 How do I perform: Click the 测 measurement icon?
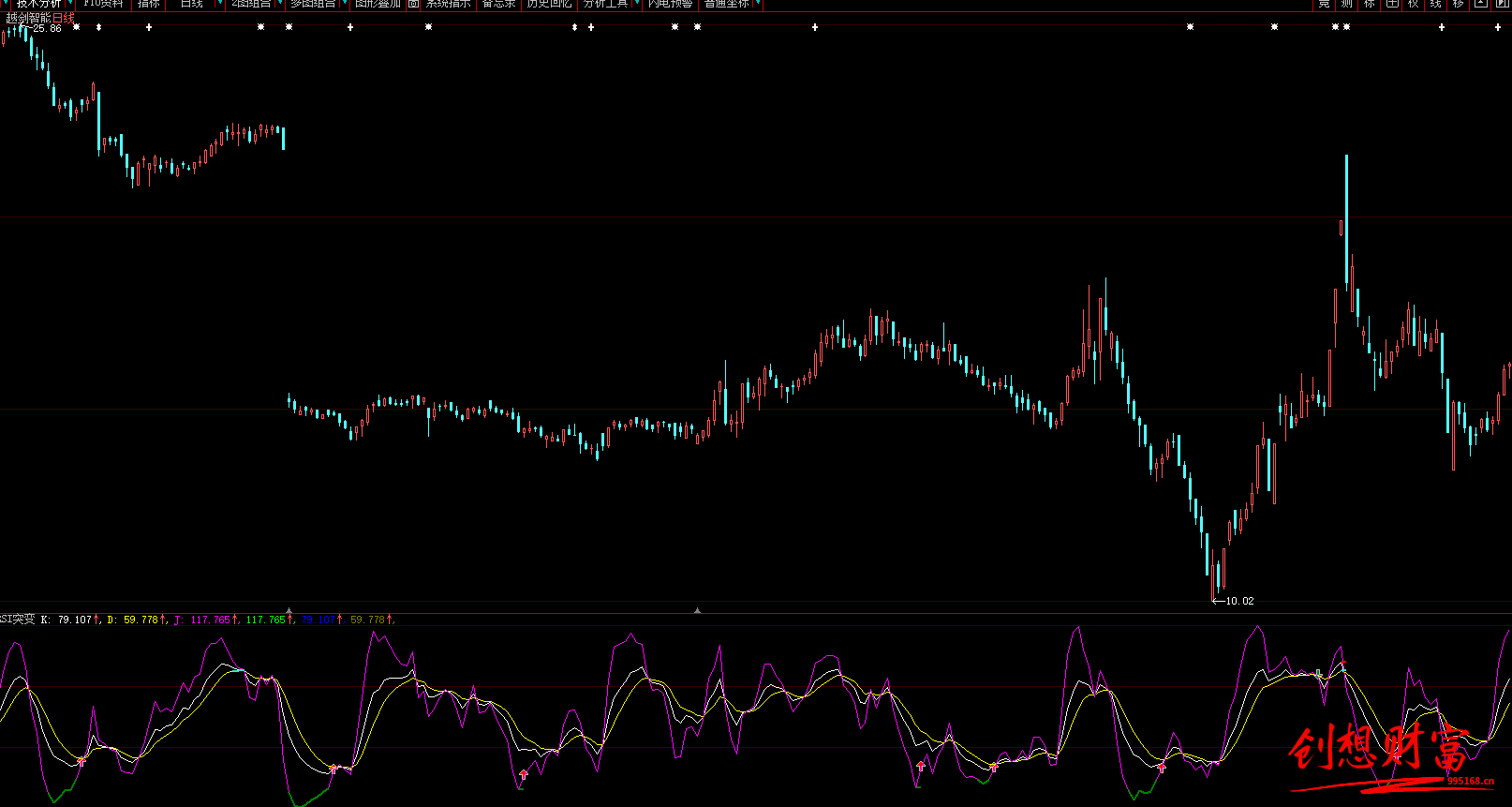(x=1346, y=4)
